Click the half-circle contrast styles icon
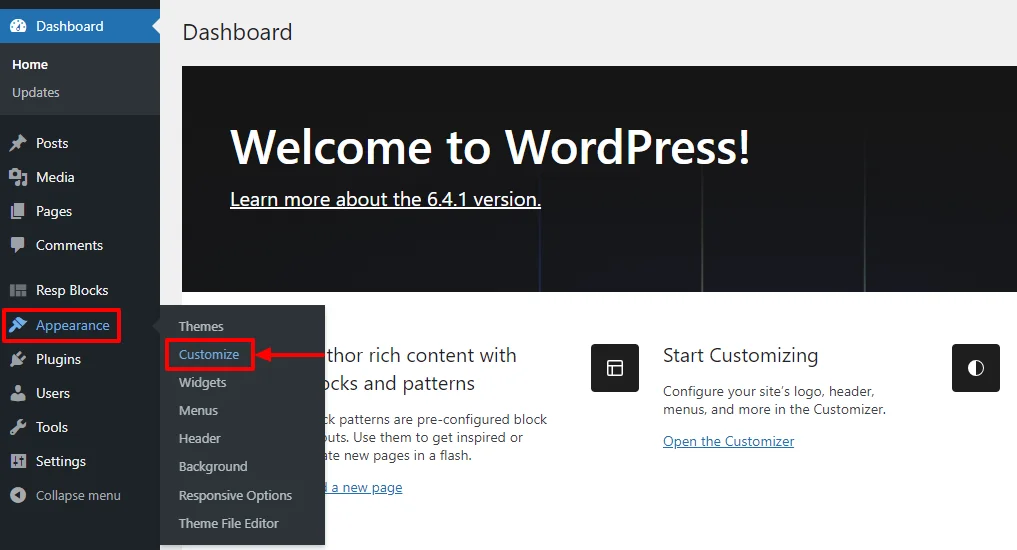The height and width of the screenshot is (550, 1017). [975, 368]
